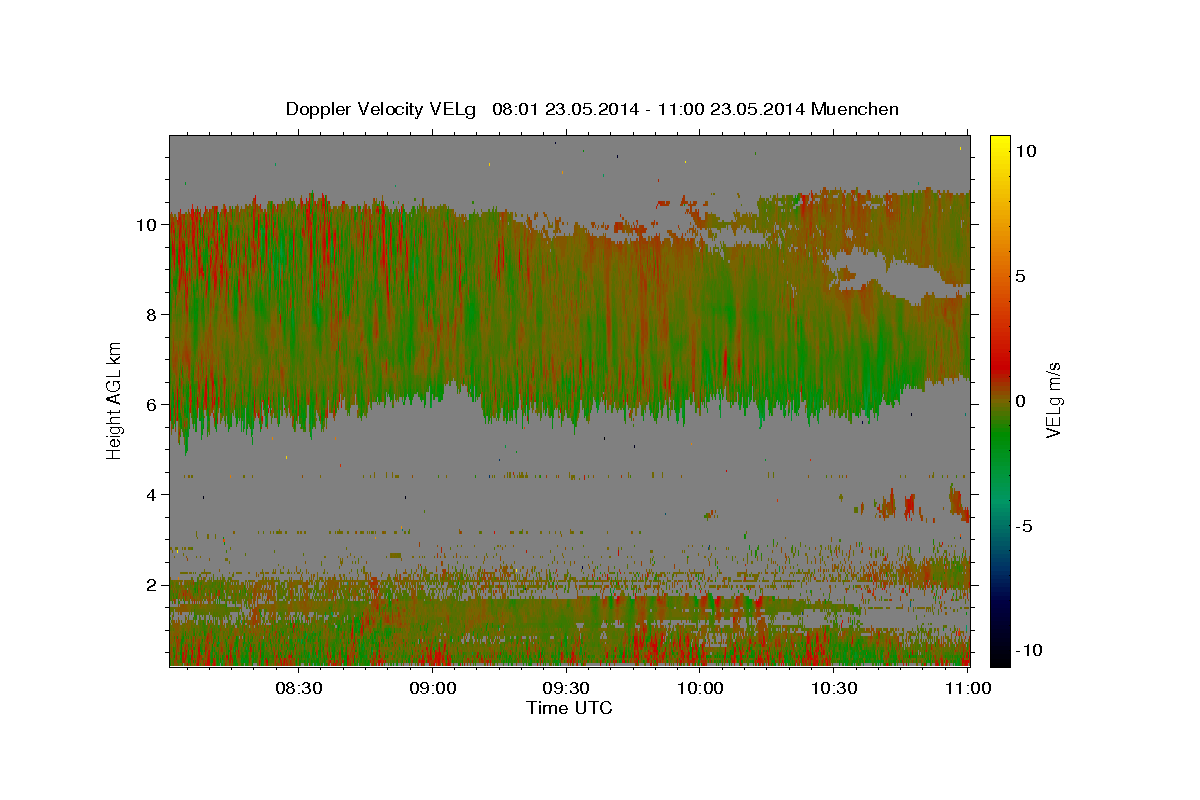The width and height of the screenshot is (1200, 800).
Task: Click the colorbar value 0
Action: click(1020, 400)
